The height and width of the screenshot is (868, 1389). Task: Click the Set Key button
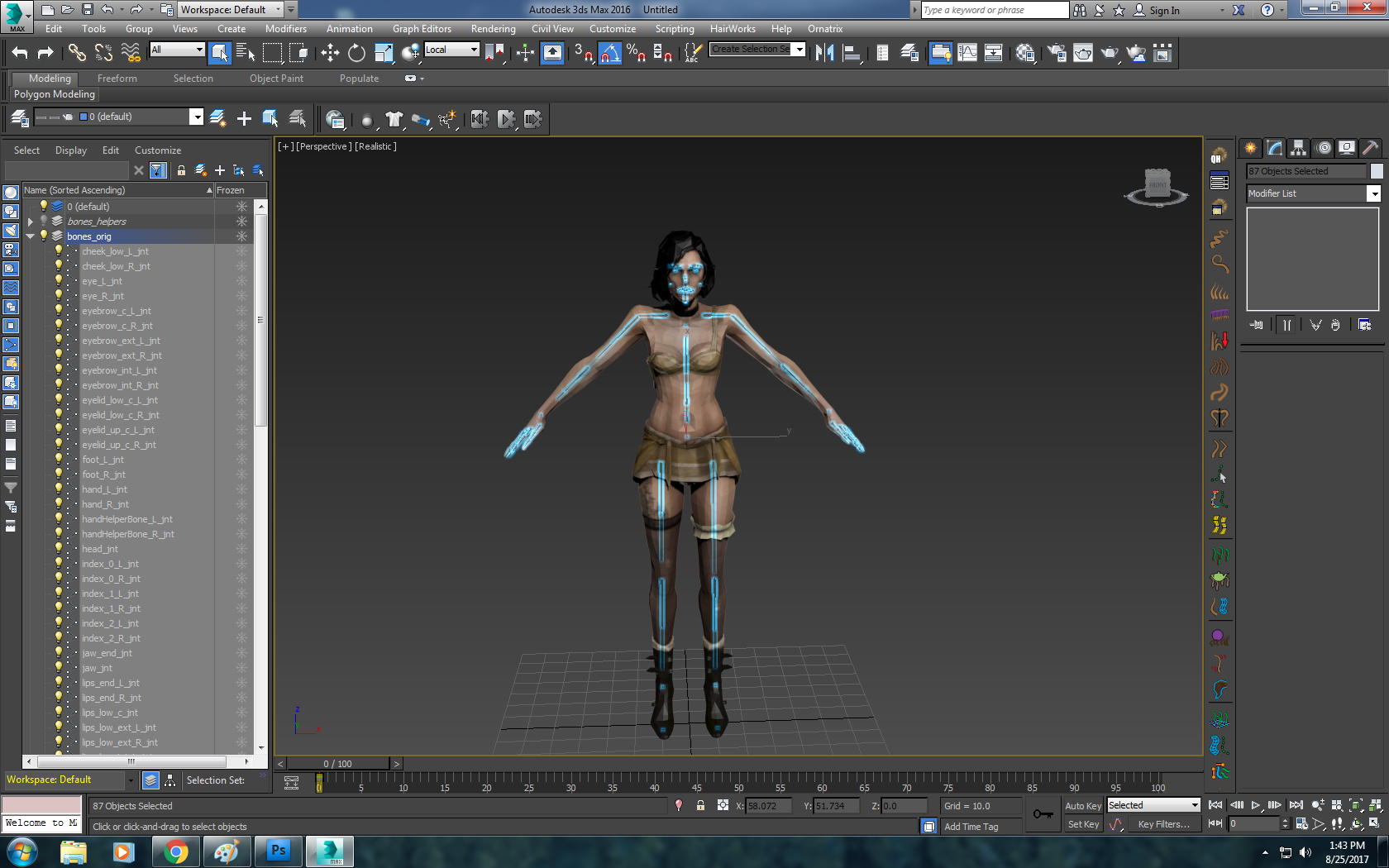coord(1083,824)
